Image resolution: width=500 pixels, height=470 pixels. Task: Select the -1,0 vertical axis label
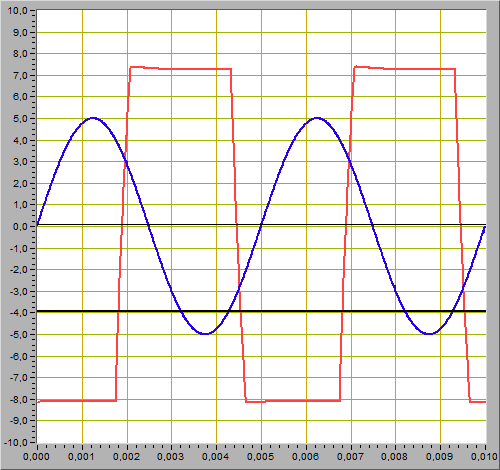point(19,248)
